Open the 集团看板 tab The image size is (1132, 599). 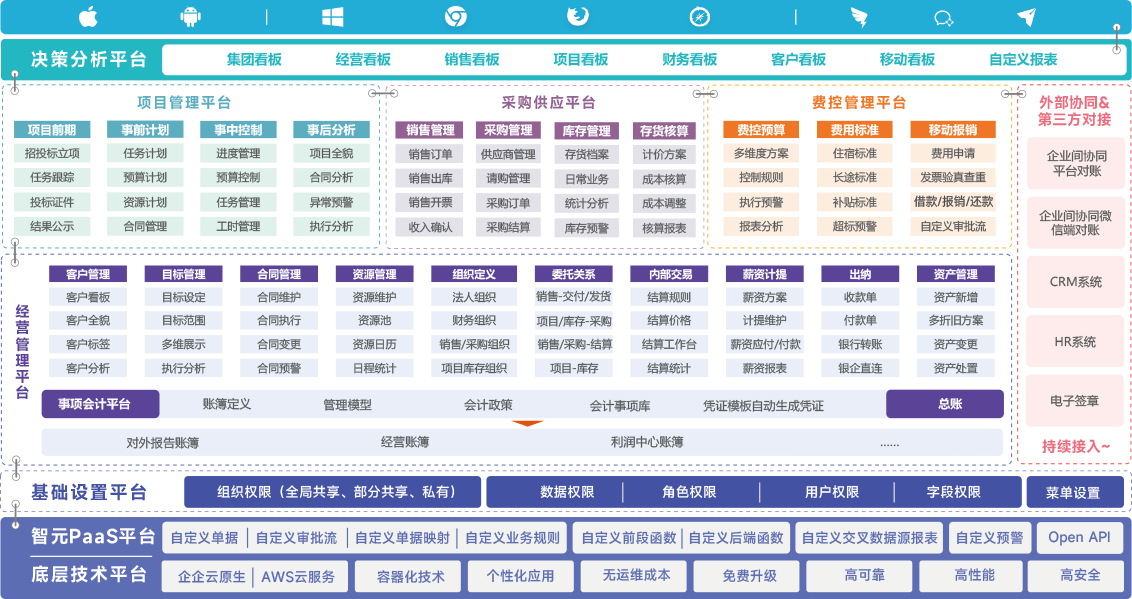(254, 59)
